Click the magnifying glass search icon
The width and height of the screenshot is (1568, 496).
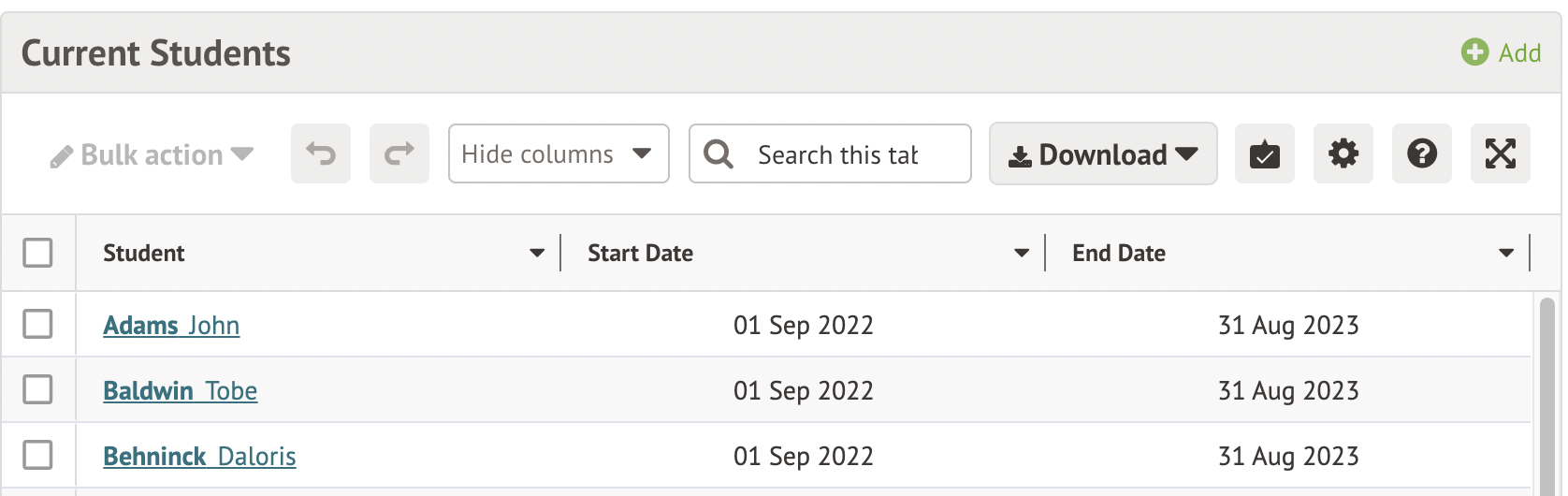tap(719, 153)
